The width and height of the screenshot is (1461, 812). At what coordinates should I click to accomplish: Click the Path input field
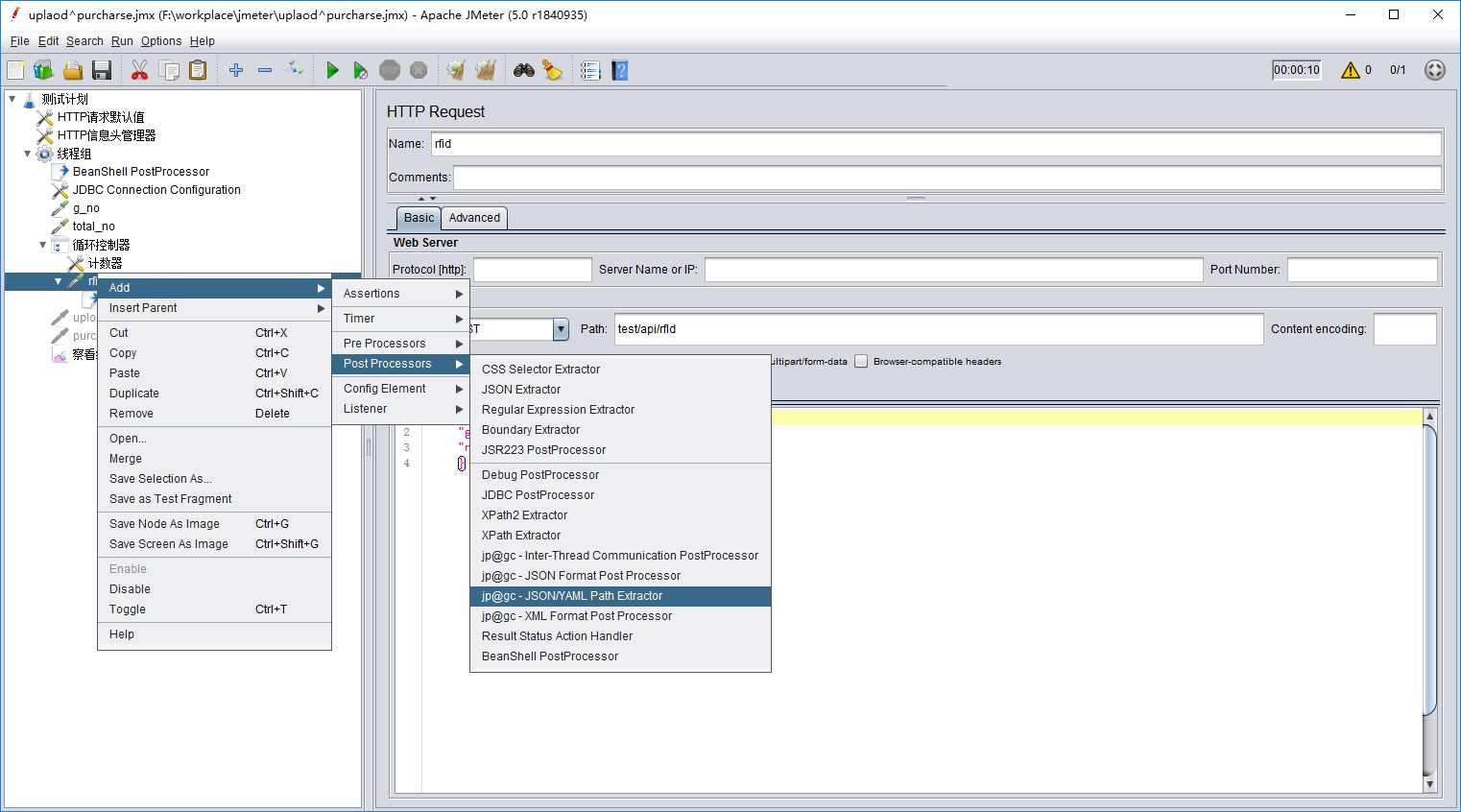point(939,329)
